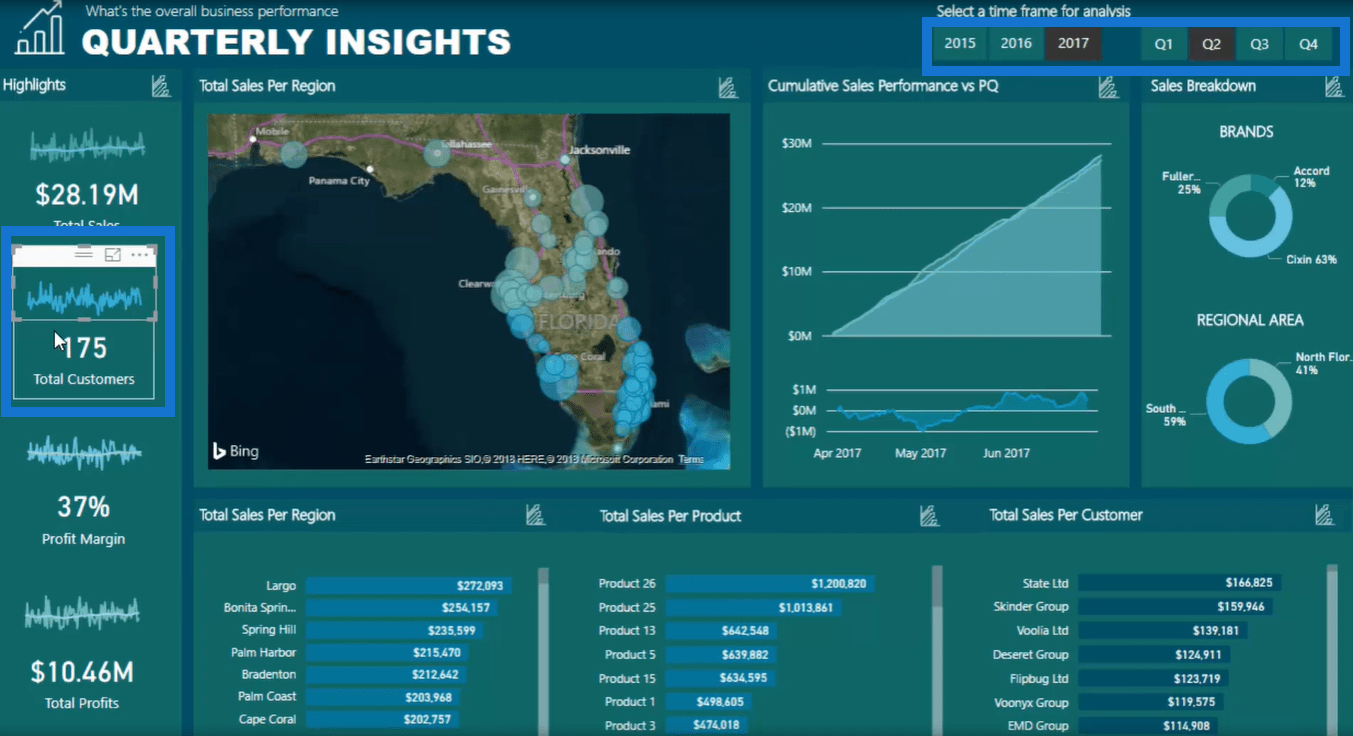Click the Brands donut chart
1353x736 pixels.
tap(1250, 215)
